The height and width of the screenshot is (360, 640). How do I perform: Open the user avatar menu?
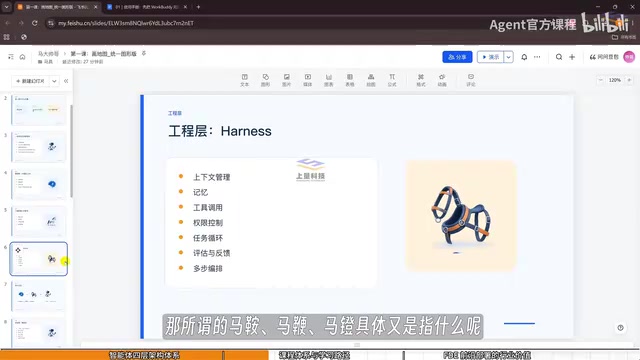[629, 57]
